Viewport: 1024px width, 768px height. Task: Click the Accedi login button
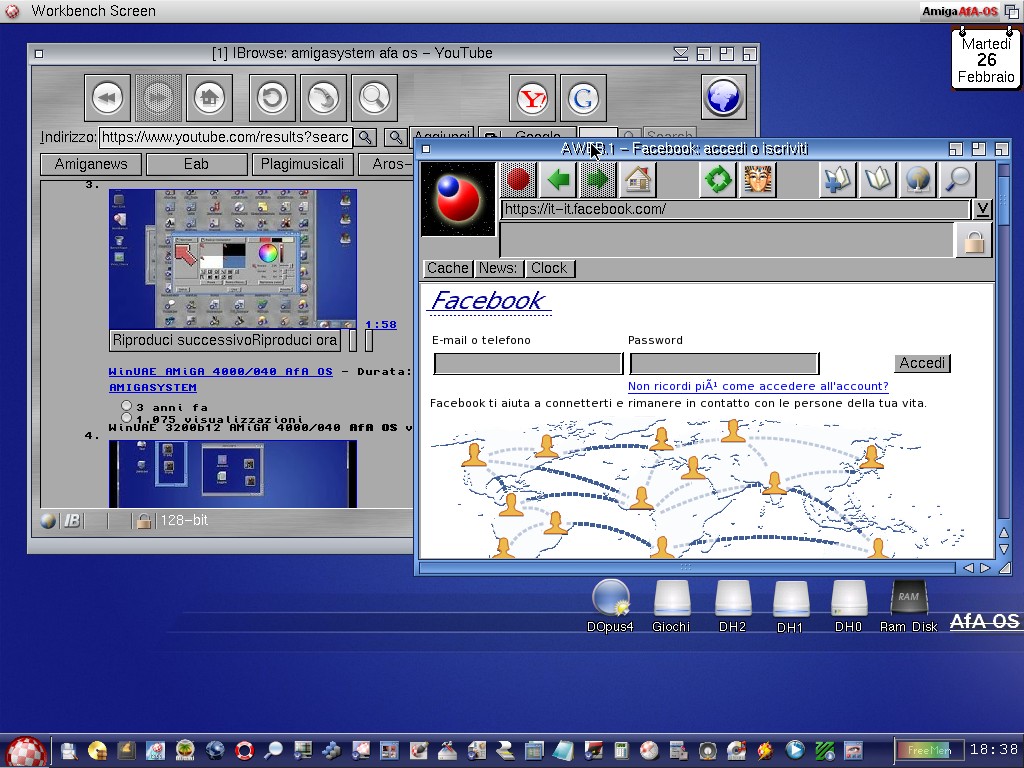pyautogui.click(x=922, y=363)
